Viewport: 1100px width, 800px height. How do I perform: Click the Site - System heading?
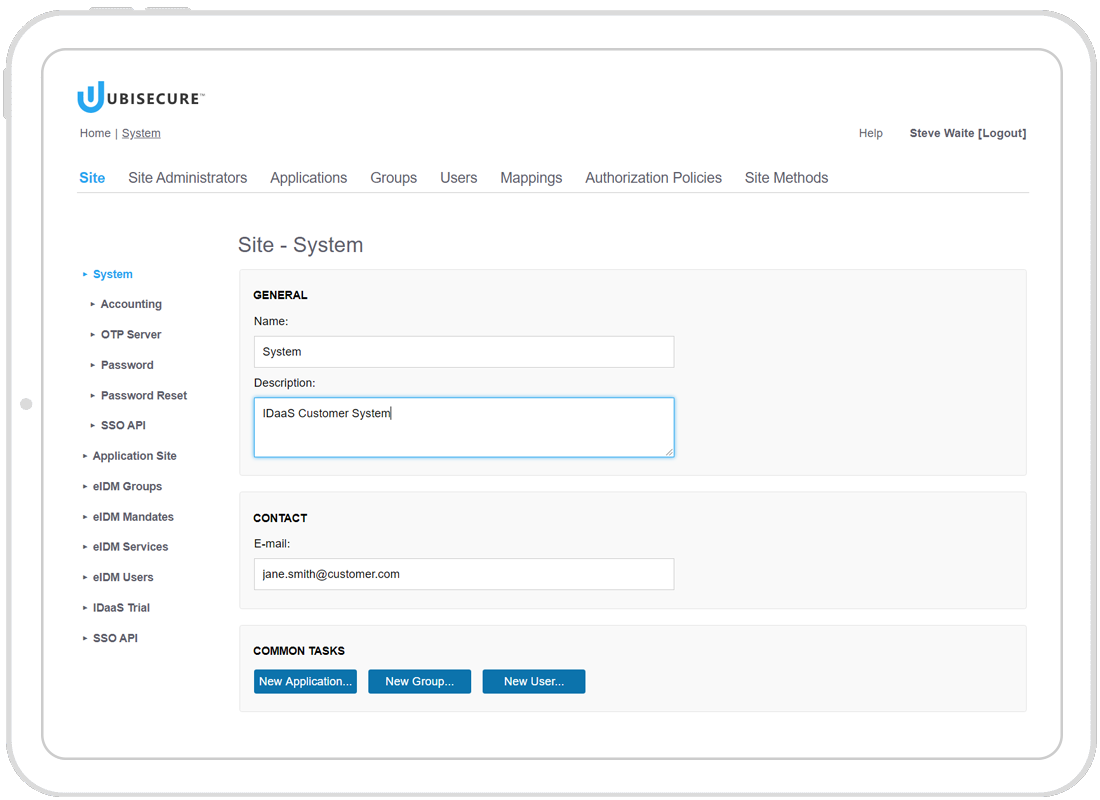click(x=301, y=245)
